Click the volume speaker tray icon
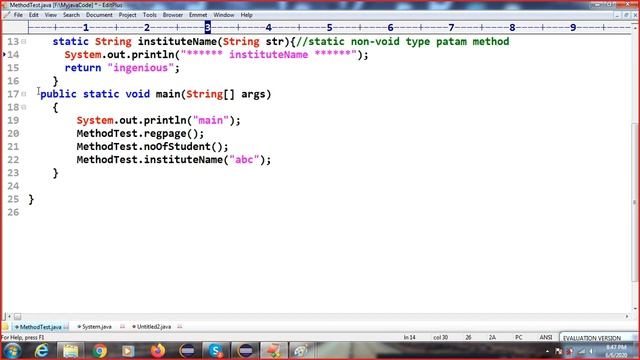 pyautogui.click(x=591, y=351)
